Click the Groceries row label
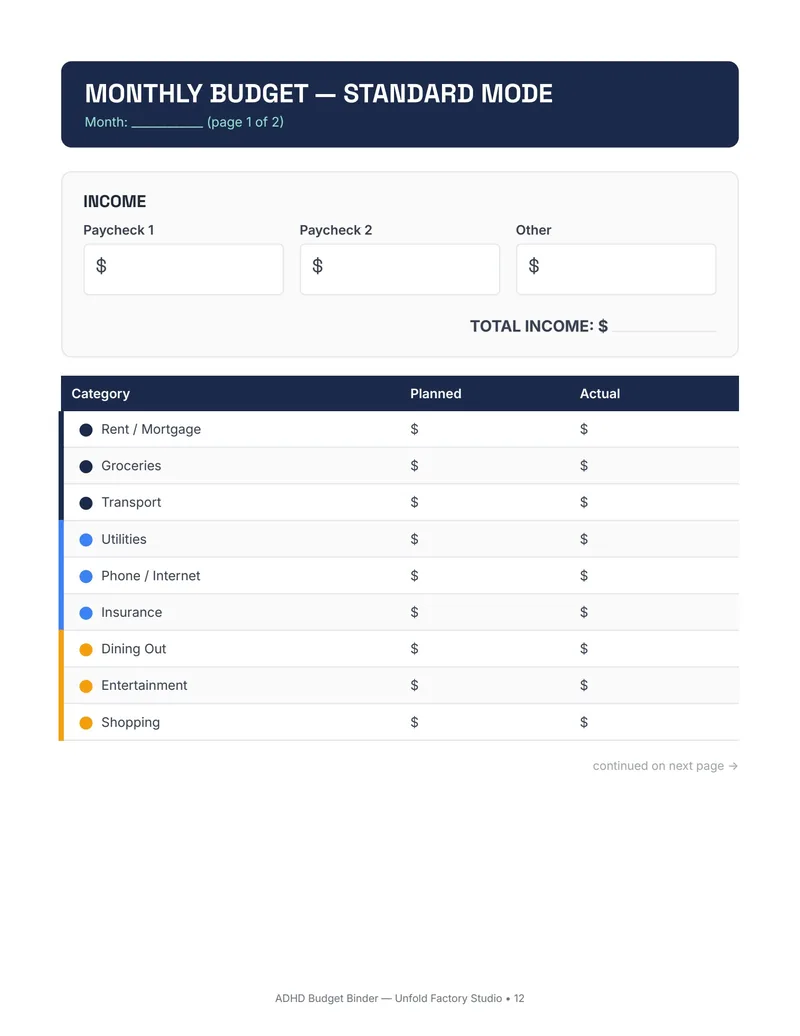Screen dimensions: 800x1036 131,466
